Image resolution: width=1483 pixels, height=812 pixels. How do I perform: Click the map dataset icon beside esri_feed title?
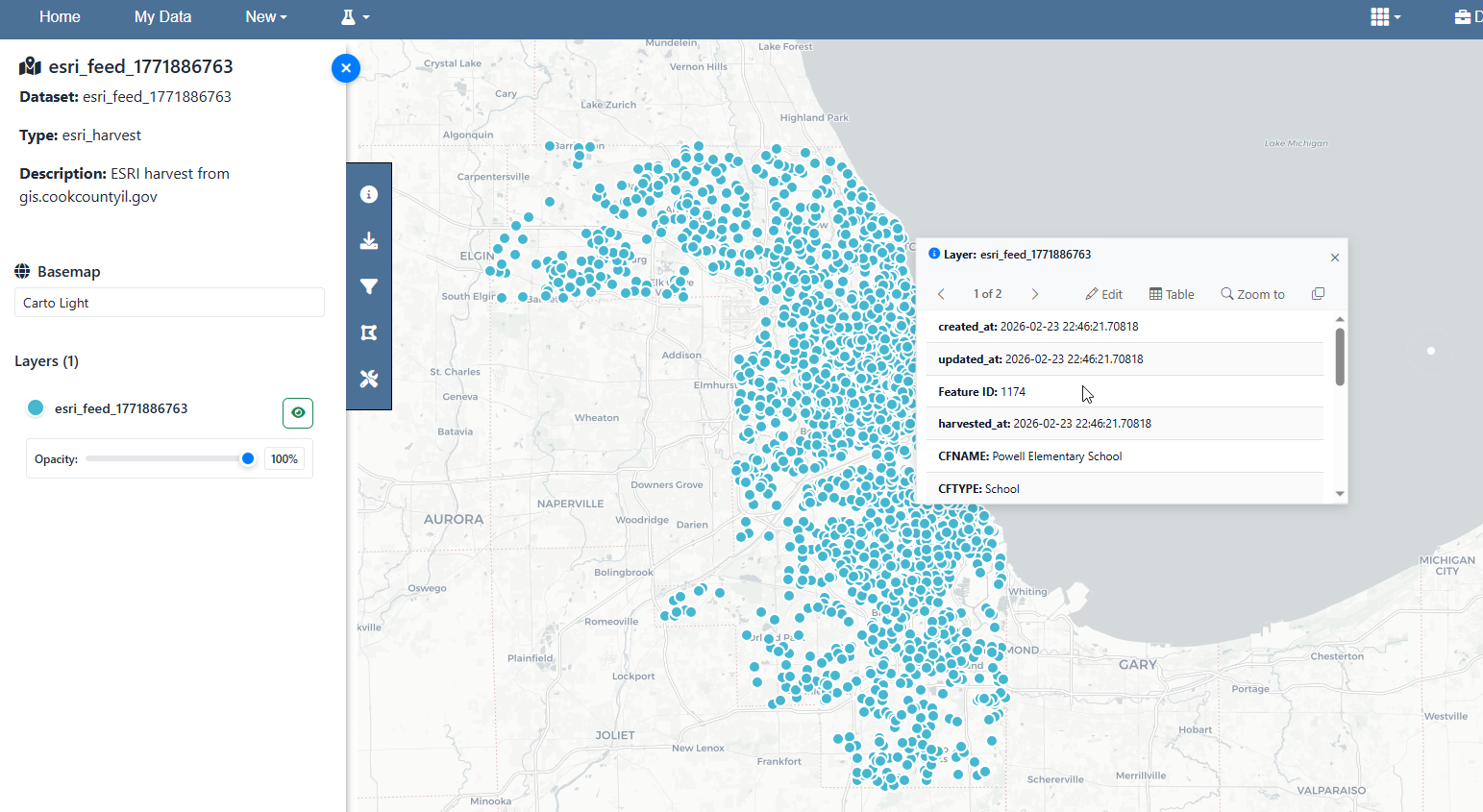[31, 66]
